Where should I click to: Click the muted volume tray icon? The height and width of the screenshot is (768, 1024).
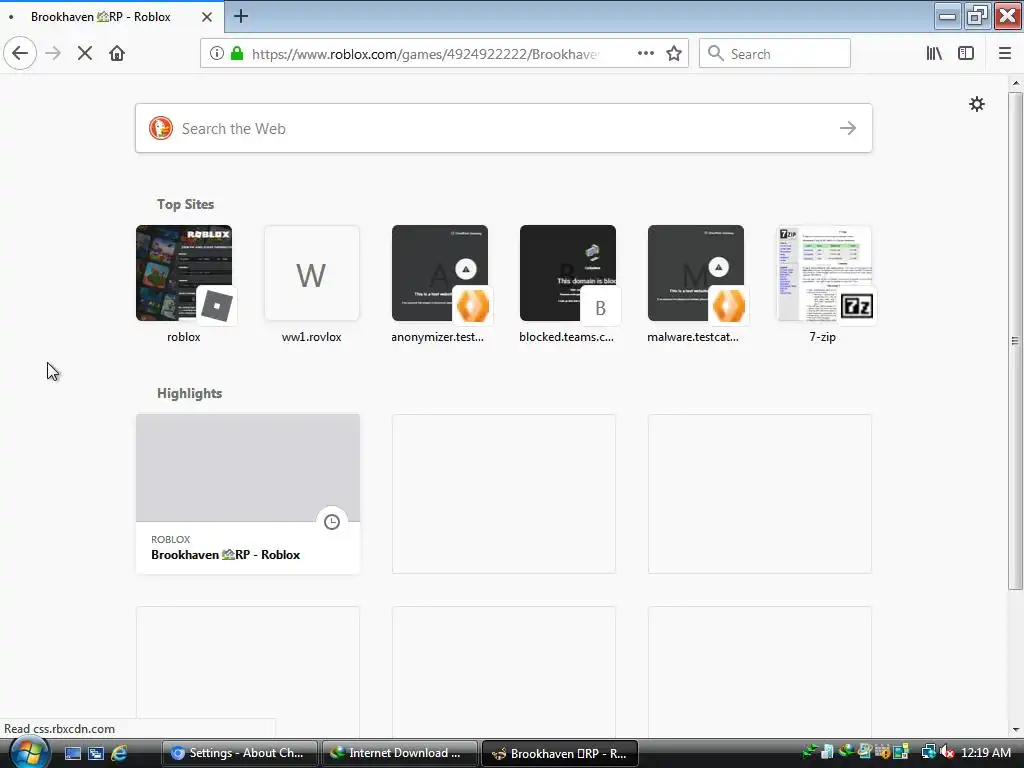(948, 752)
